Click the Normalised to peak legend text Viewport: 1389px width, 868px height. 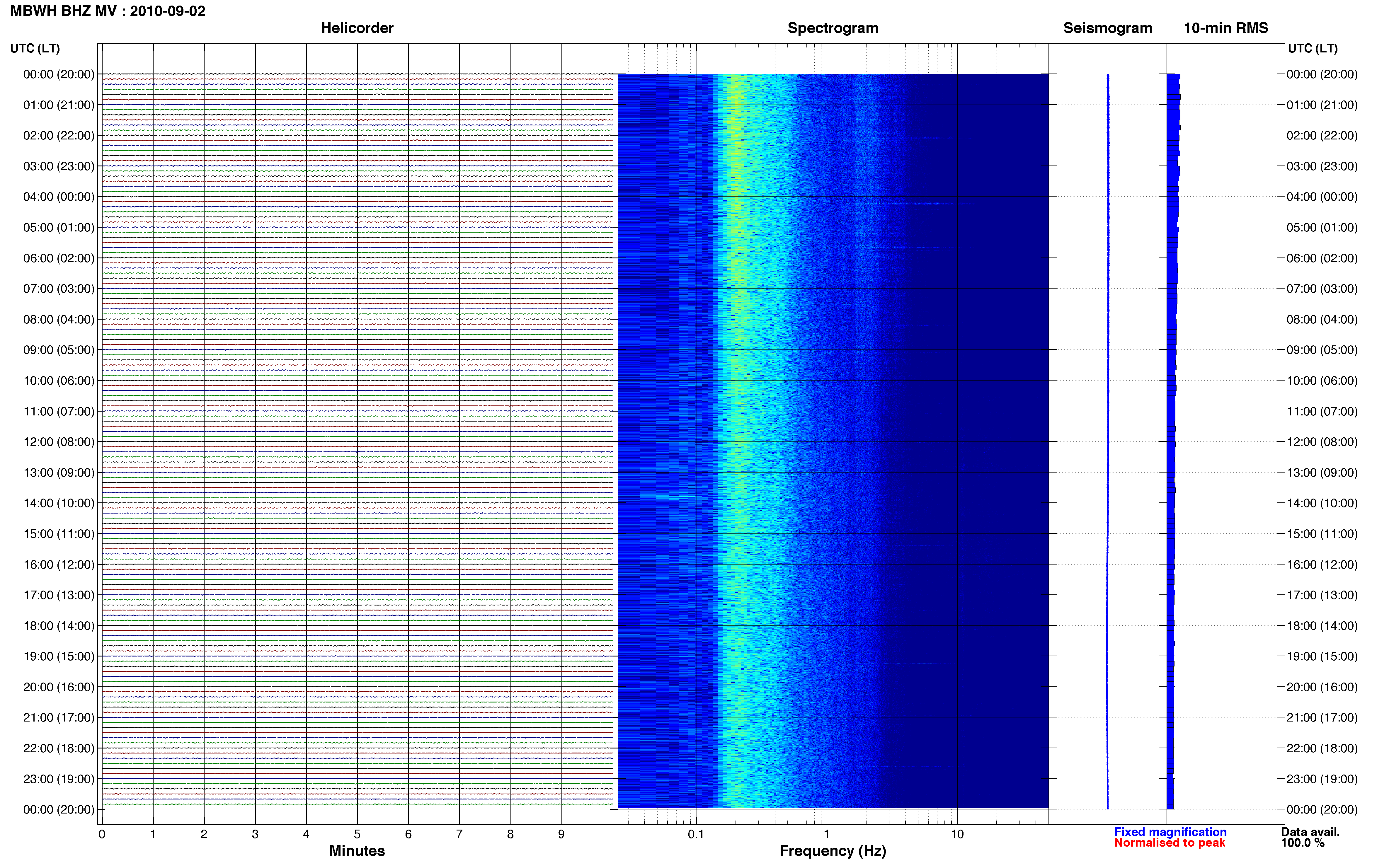coord(1170,843)
